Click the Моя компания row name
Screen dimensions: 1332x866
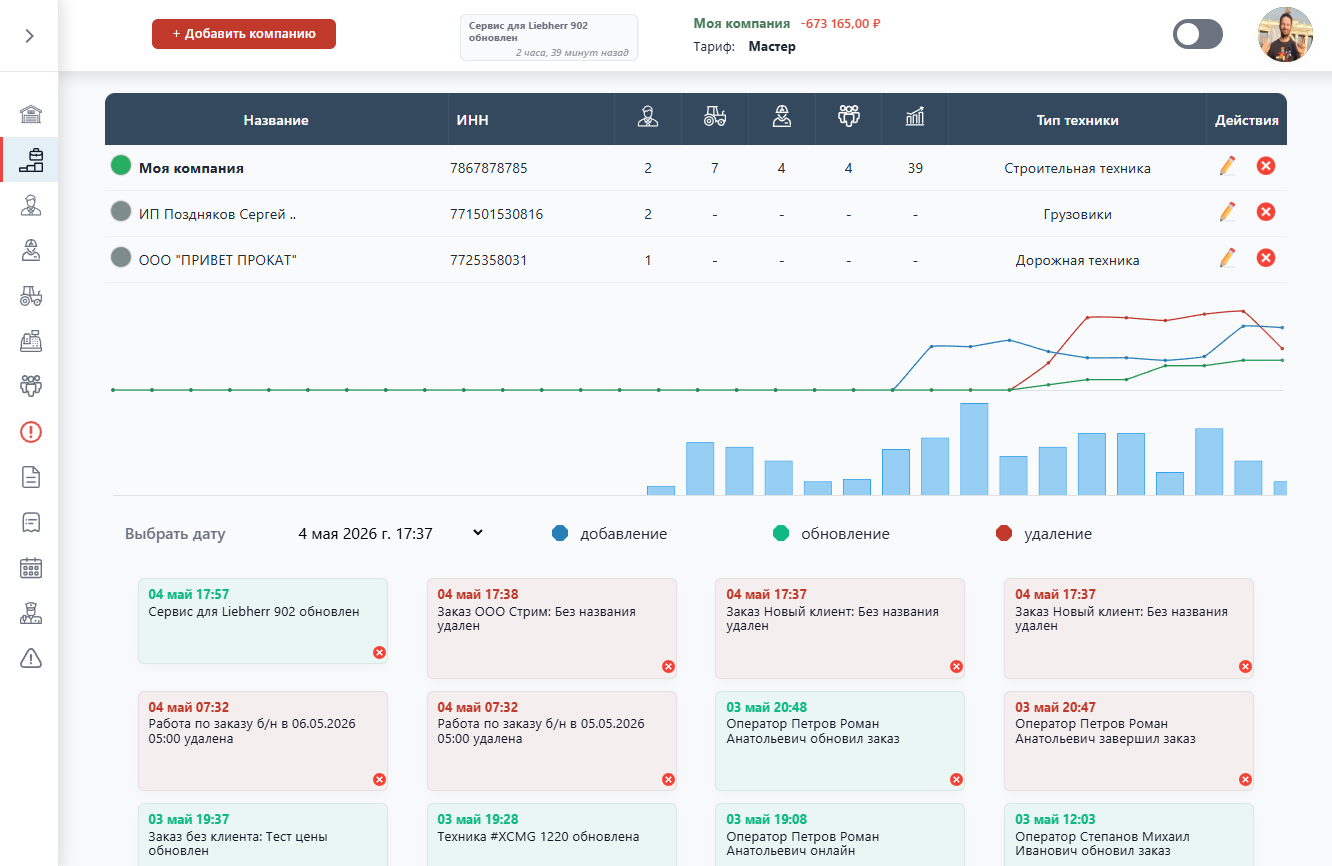pyautogui.click(x=191, y=168)
